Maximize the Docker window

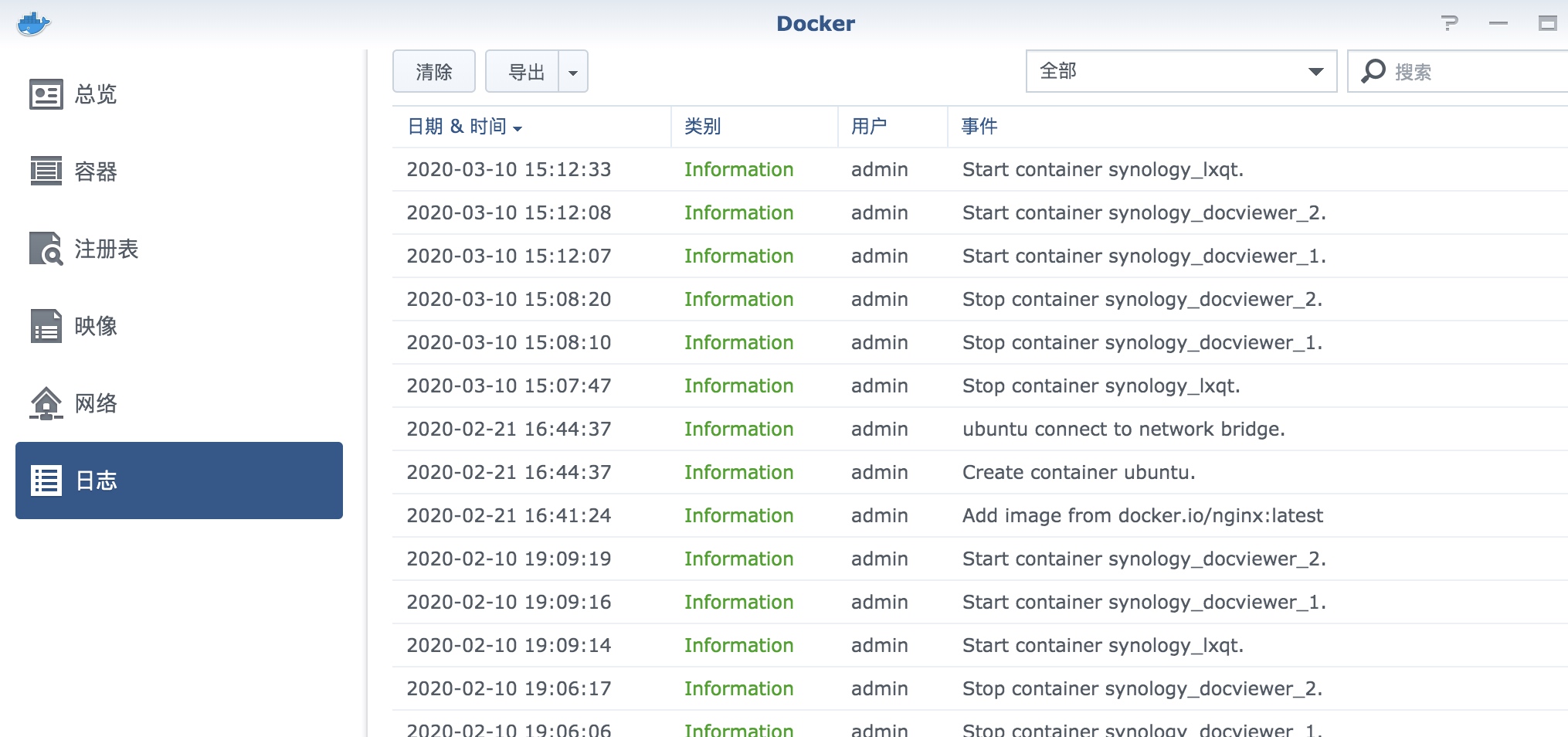1547,23
